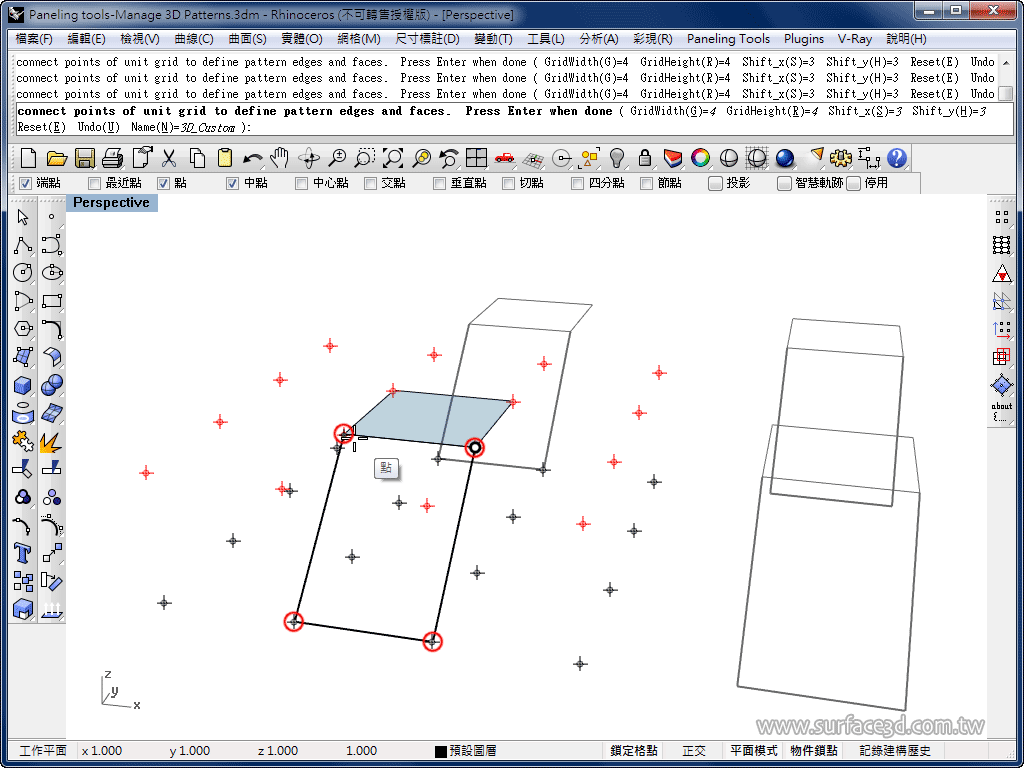
Task: Uncheck the 中點 osnap checkbox
Action: [232, 184]
